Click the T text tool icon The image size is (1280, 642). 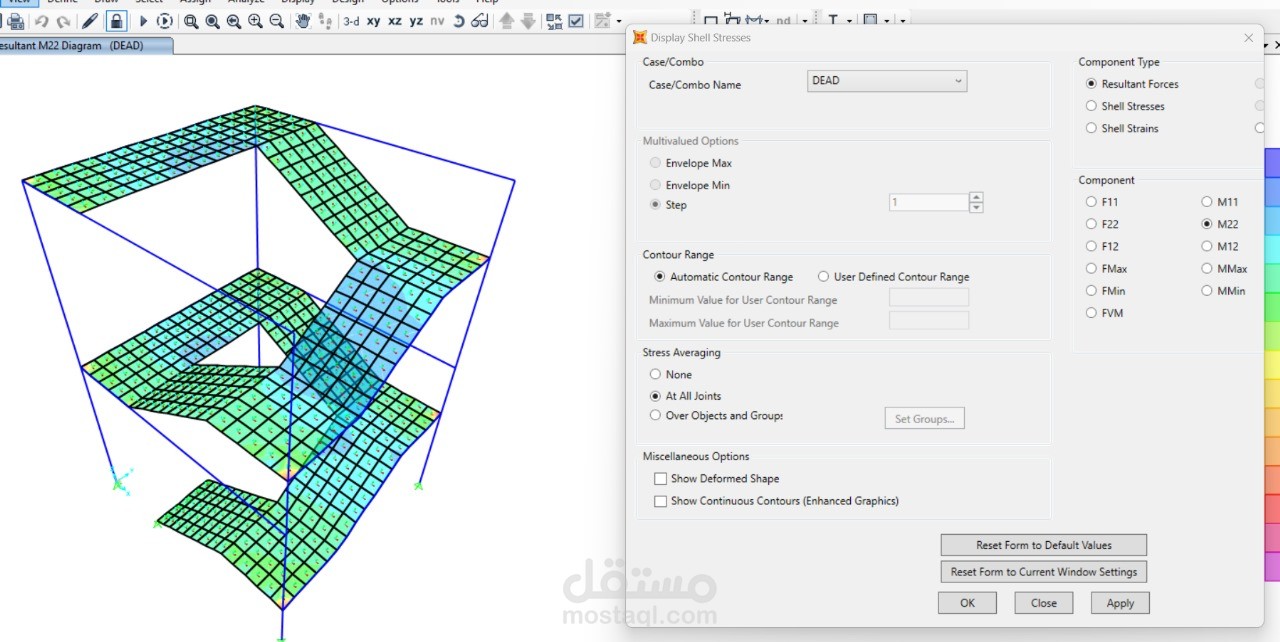click(832, 20)
